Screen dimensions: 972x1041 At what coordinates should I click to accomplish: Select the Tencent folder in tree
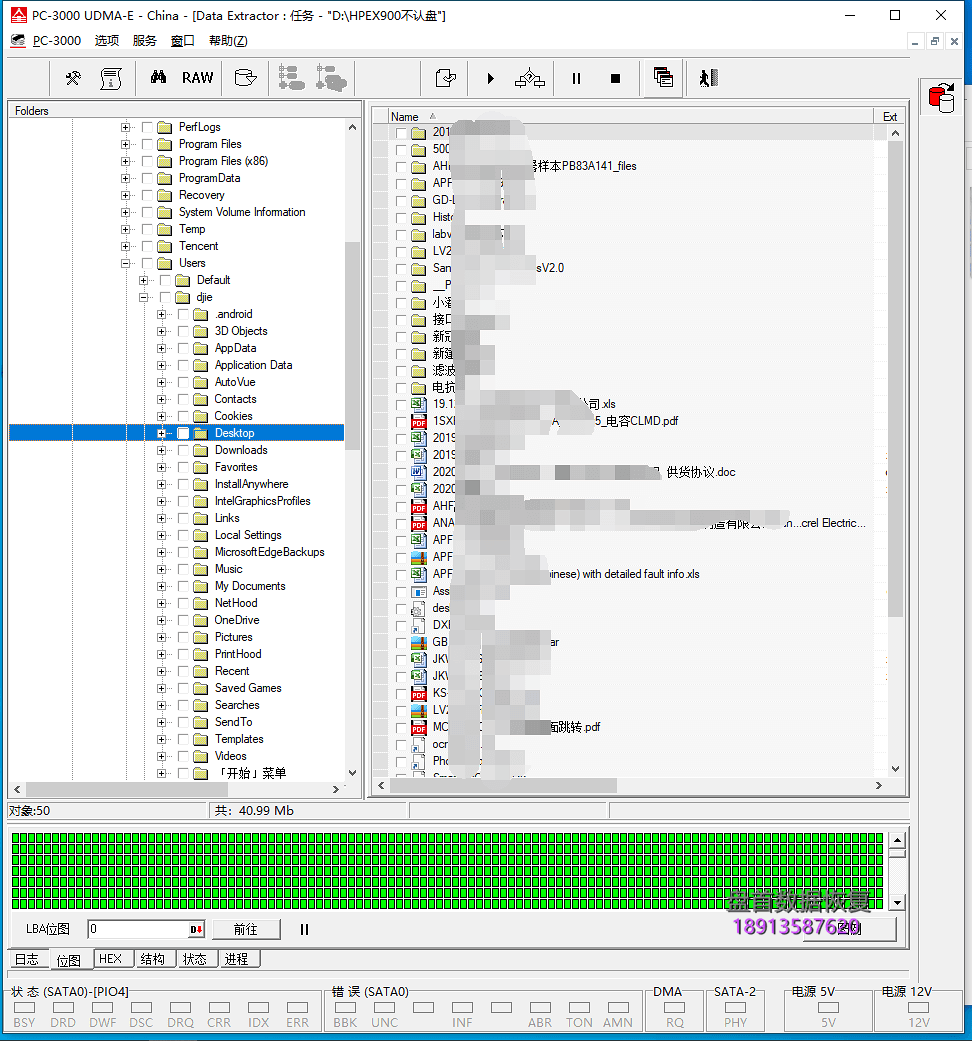[199, 246]
